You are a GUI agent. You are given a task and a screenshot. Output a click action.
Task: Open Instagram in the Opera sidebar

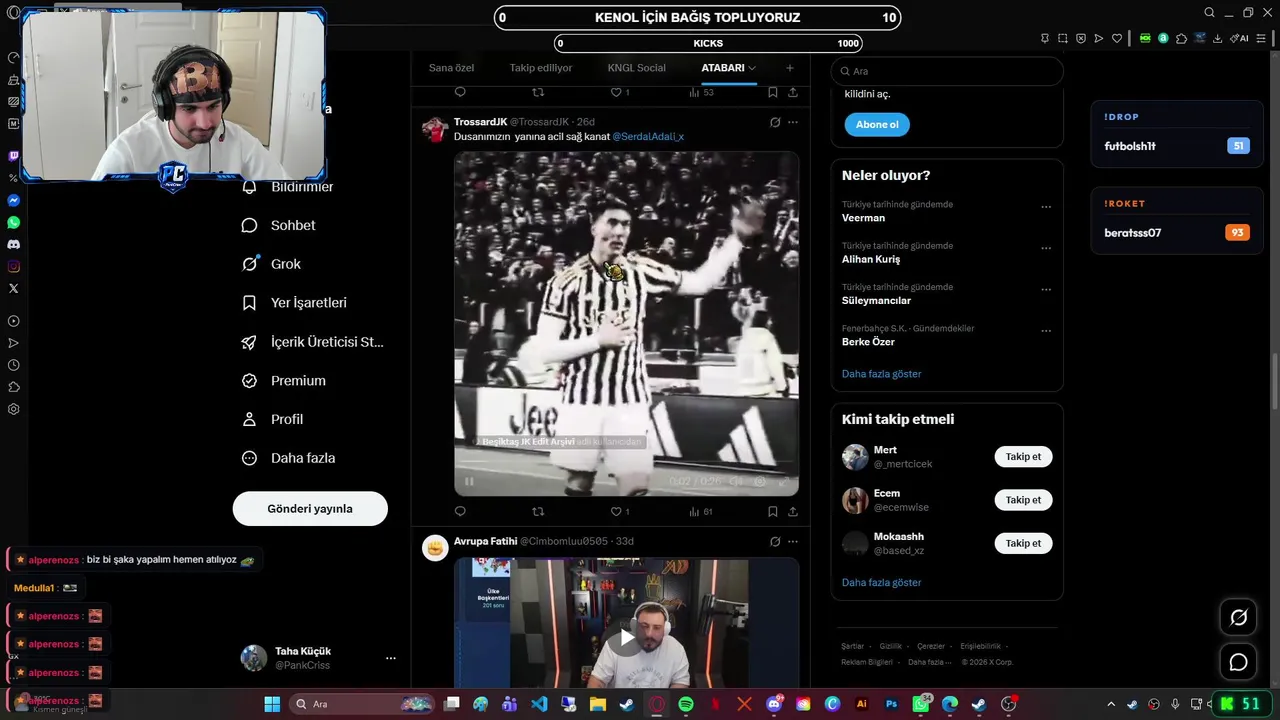(14, 266)
